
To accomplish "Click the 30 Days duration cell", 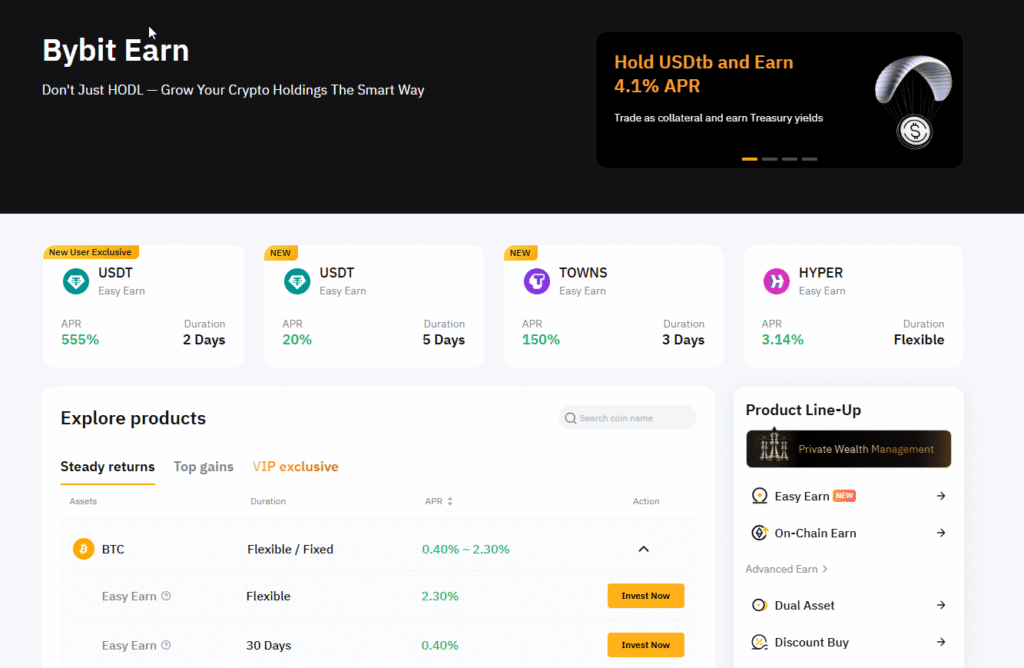I will point(268,645).
